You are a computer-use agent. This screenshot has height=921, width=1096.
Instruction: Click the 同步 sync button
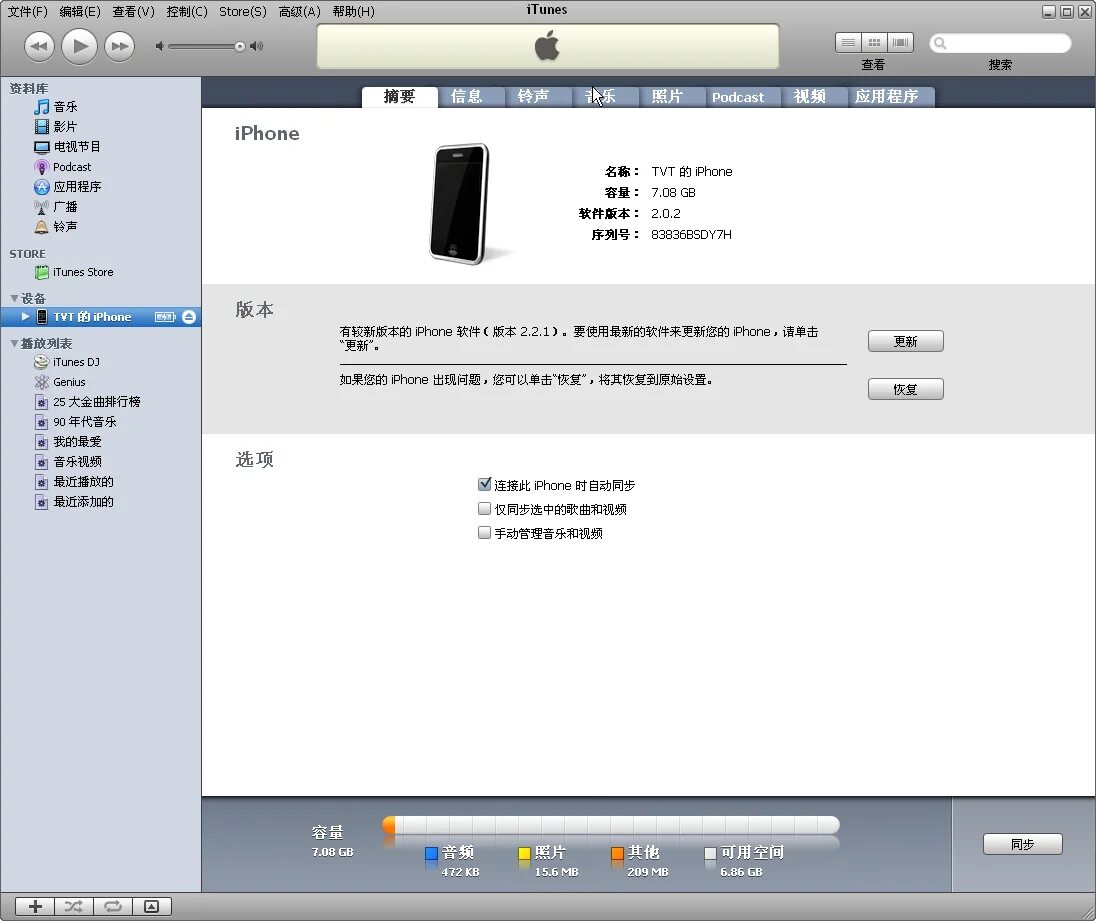click(1022, 844)
